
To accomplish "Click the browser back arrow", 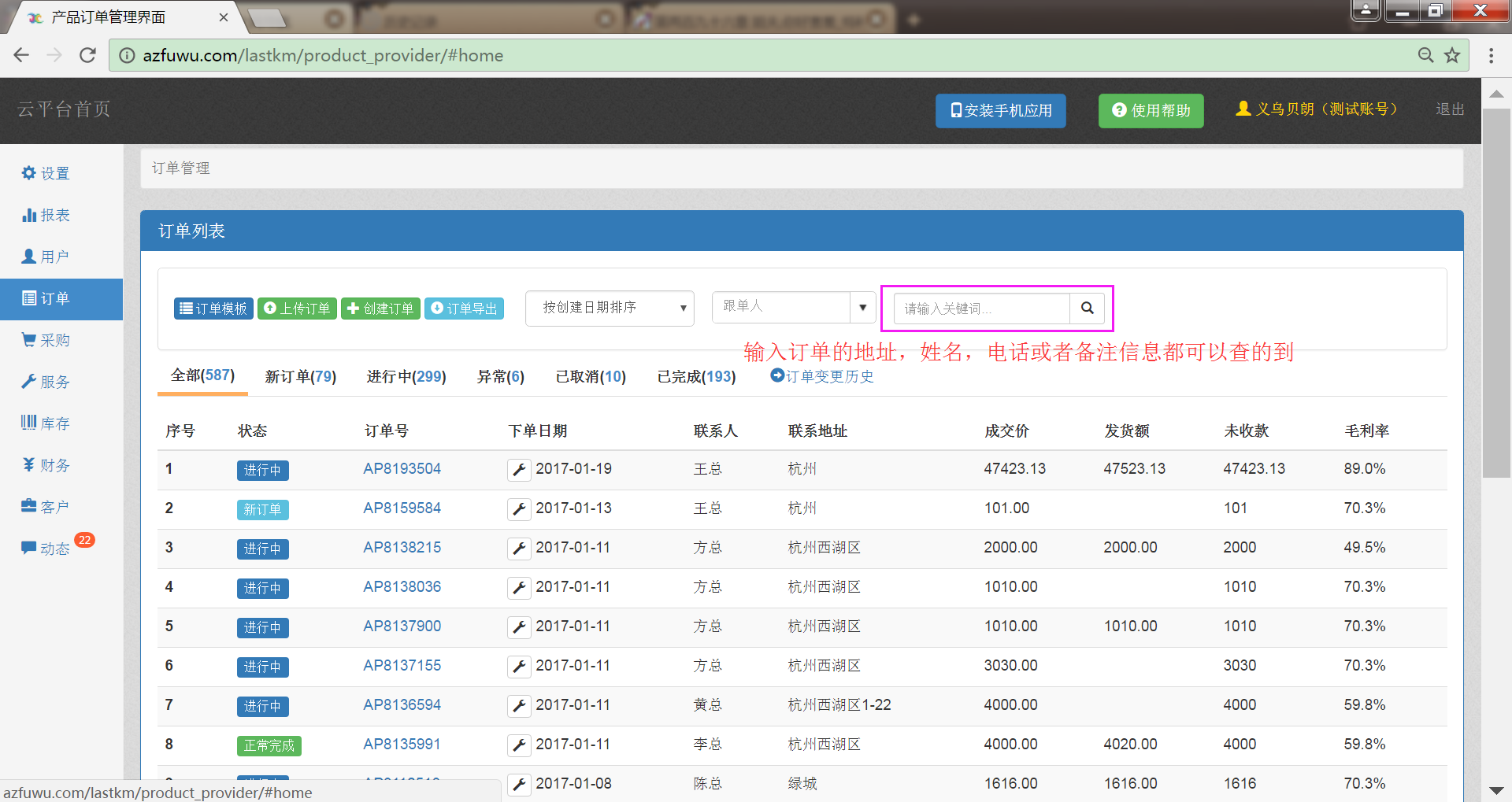I will click(21, 55).
